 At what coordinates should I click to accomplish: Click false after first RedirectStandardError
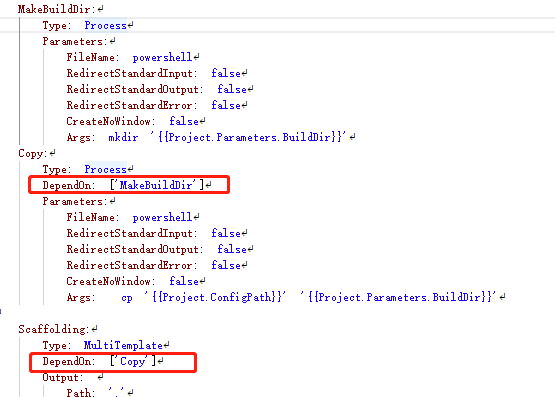[226, 105]
